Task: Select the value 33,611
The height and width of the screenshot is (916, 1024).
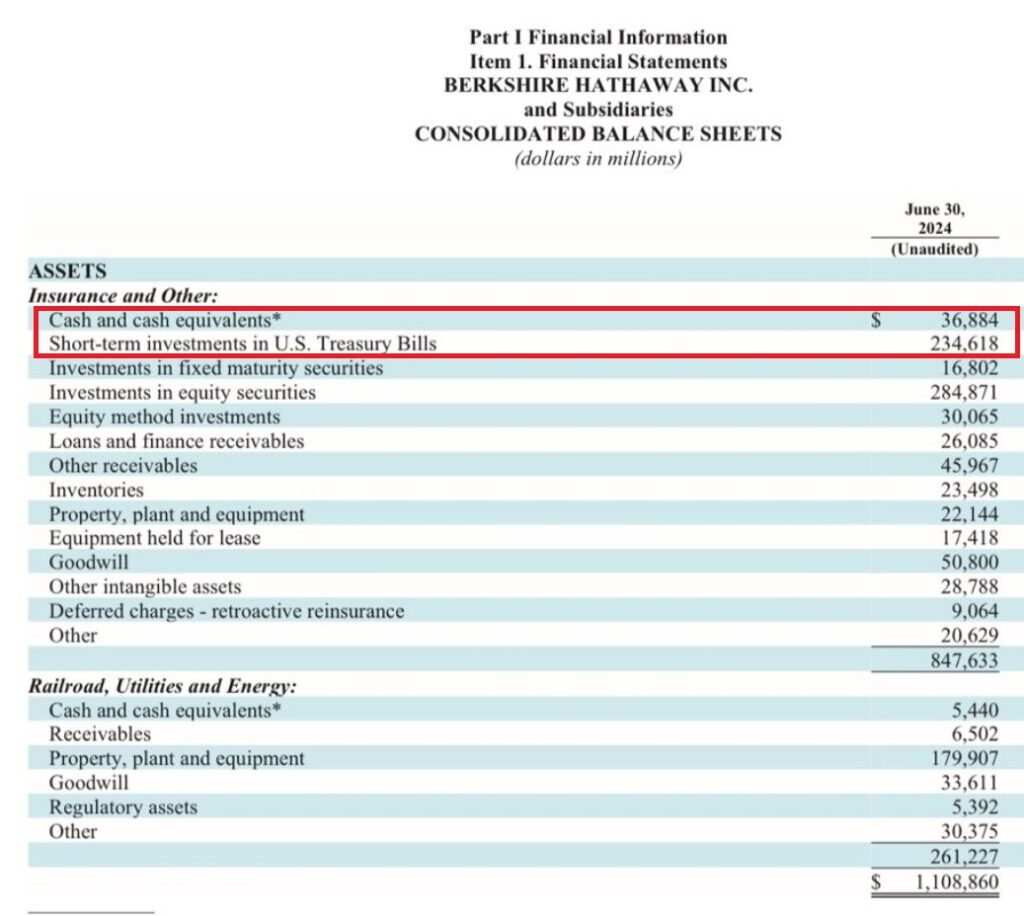Action: click(x=969, y=783)
